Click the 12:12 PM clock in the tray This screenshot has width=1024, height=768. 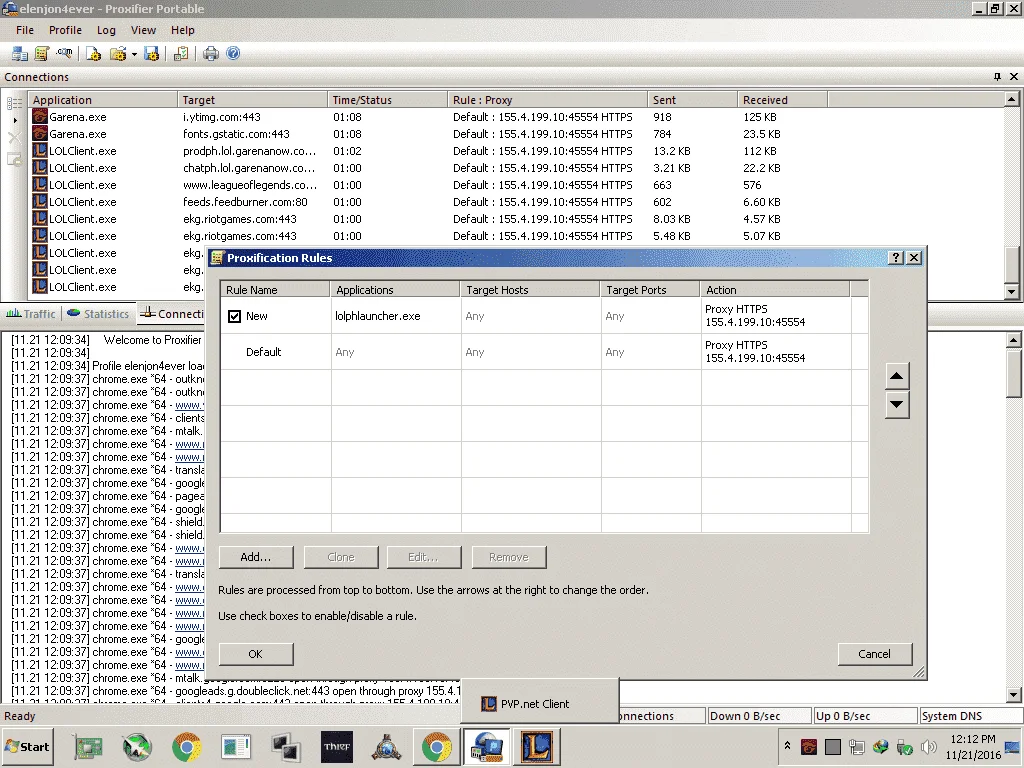972,739
